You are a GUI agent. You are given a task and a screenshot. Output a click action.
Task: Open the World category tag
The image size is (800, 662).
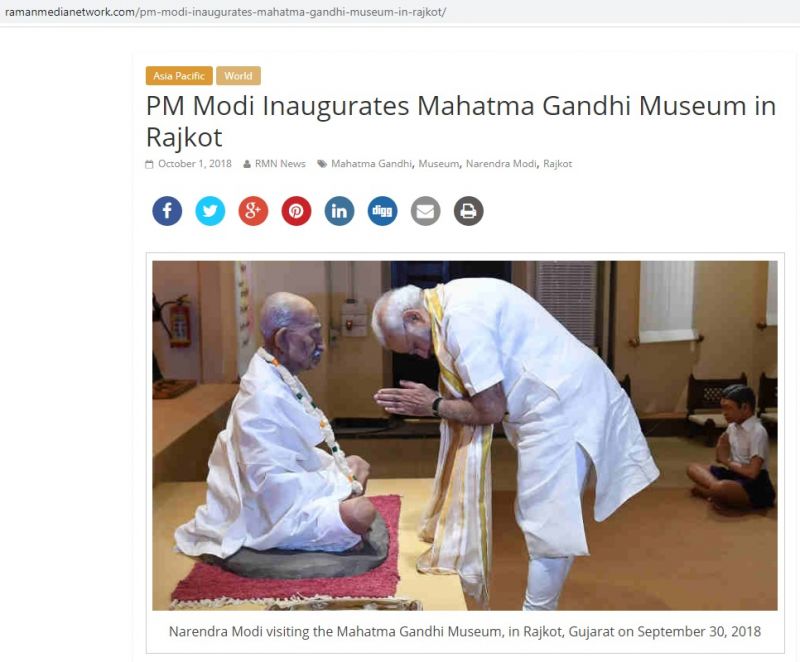point(238,76)
